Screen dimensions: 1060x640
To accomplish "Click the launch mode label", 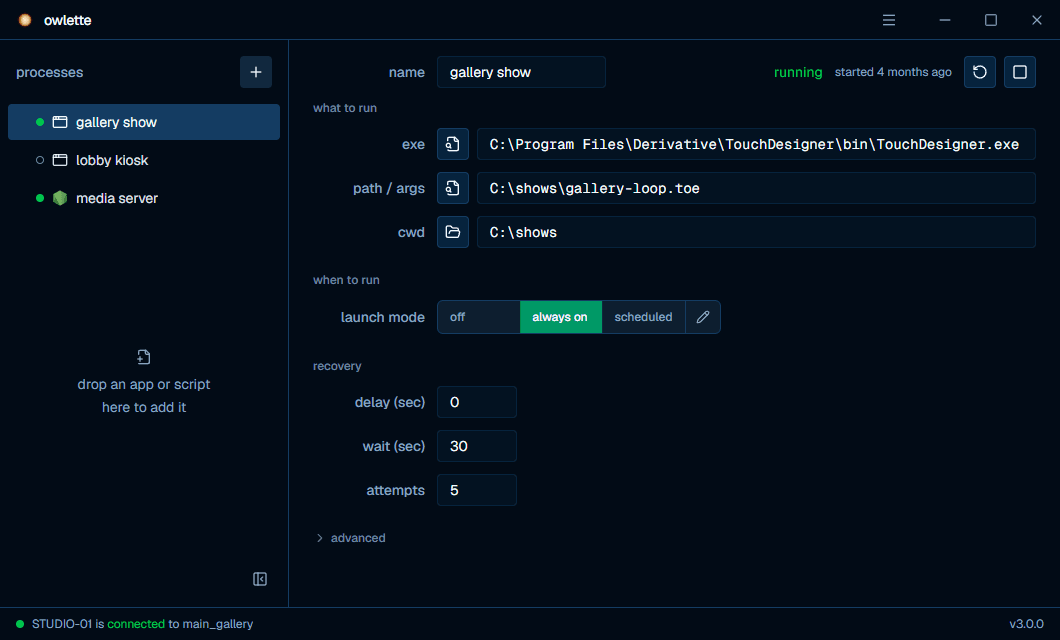I will (383, 317).
